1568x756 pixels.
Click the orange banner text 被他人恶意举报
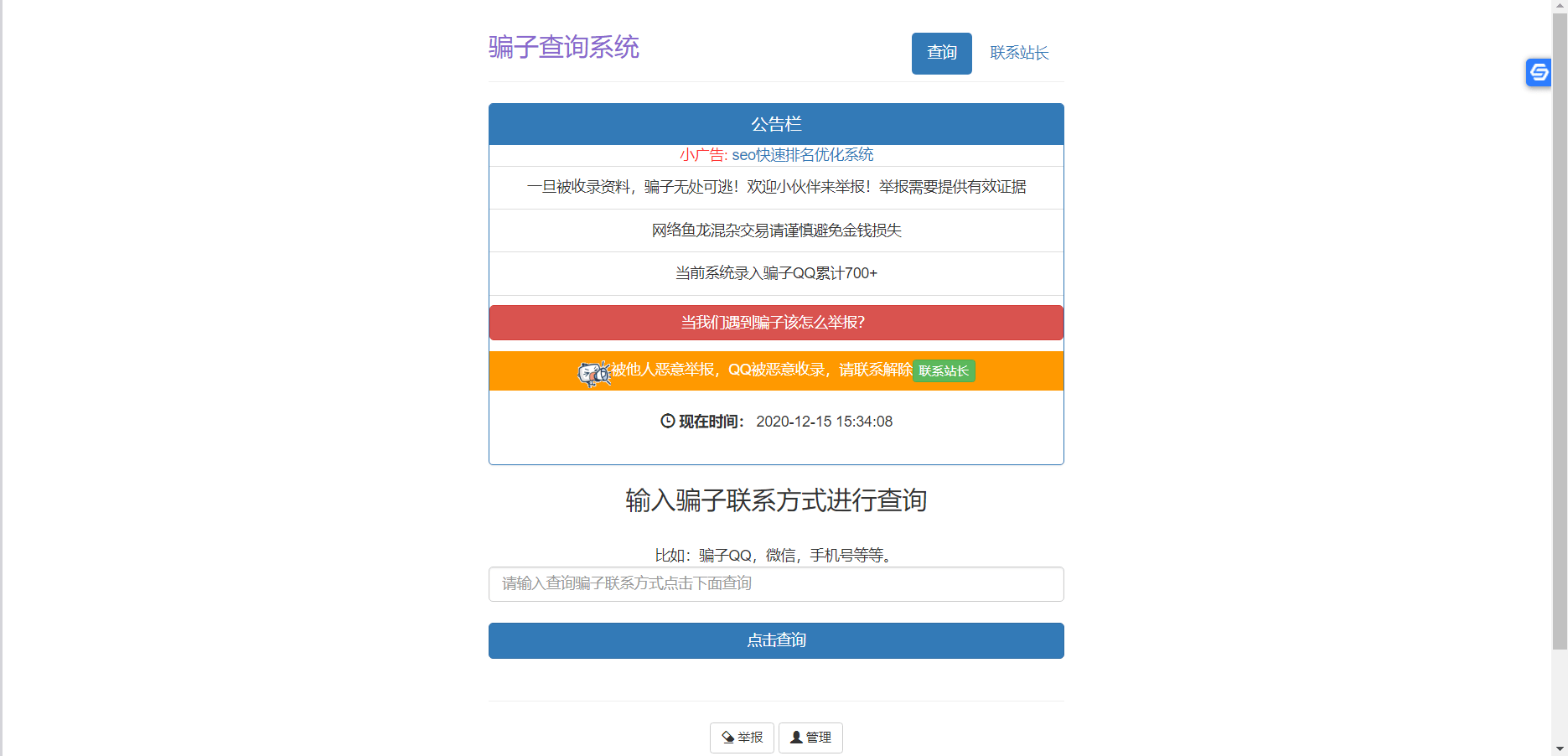click(663, 370)
